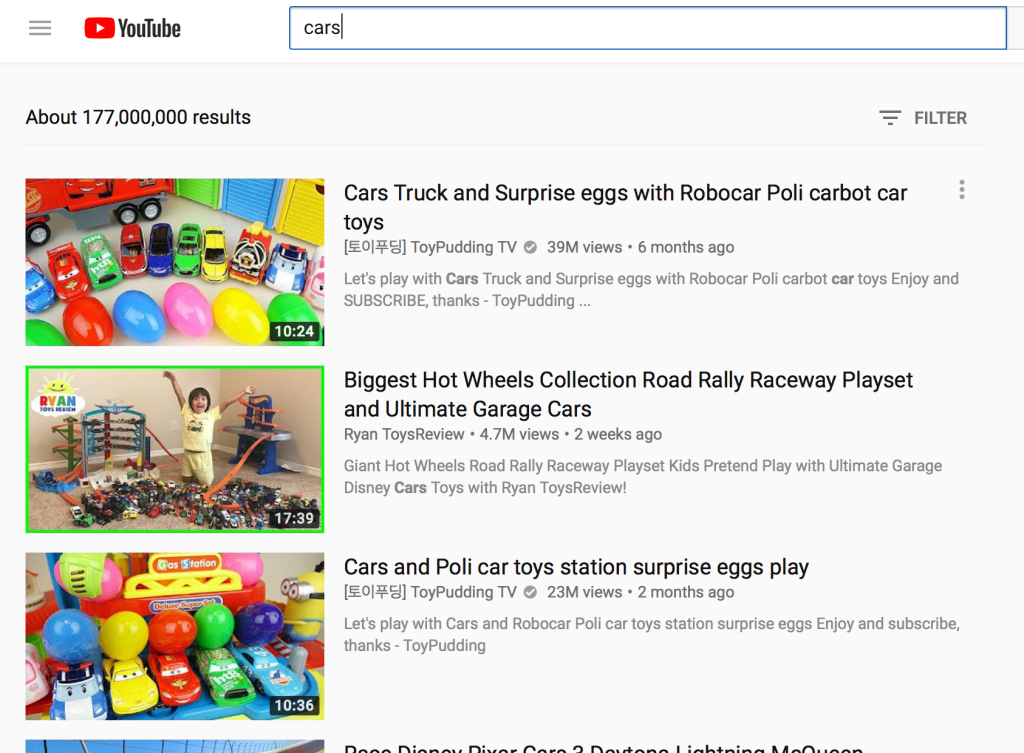The image size is (1024, 753).
Task: Click the YouTube logo
Action: (133, 28)
